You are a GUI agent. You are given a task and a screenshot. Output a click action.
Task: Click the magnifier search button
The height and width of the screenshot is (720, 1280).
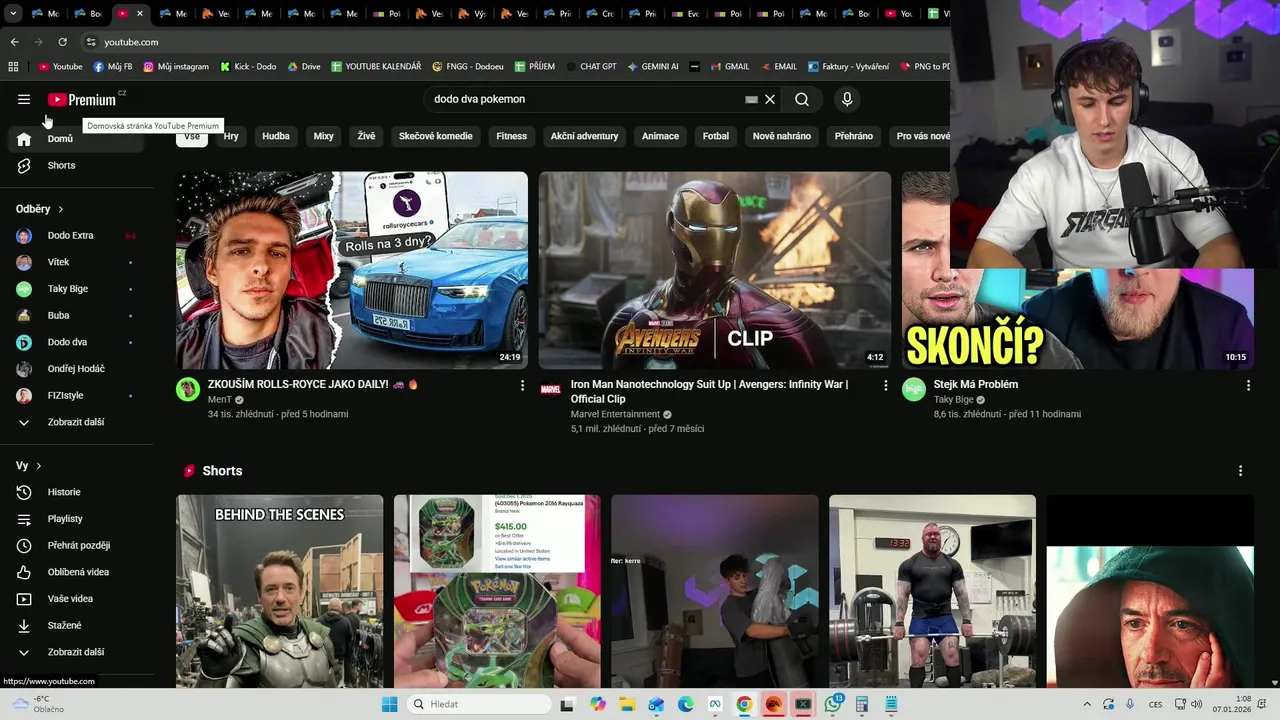pyautogui.click(x=802, y=99)
